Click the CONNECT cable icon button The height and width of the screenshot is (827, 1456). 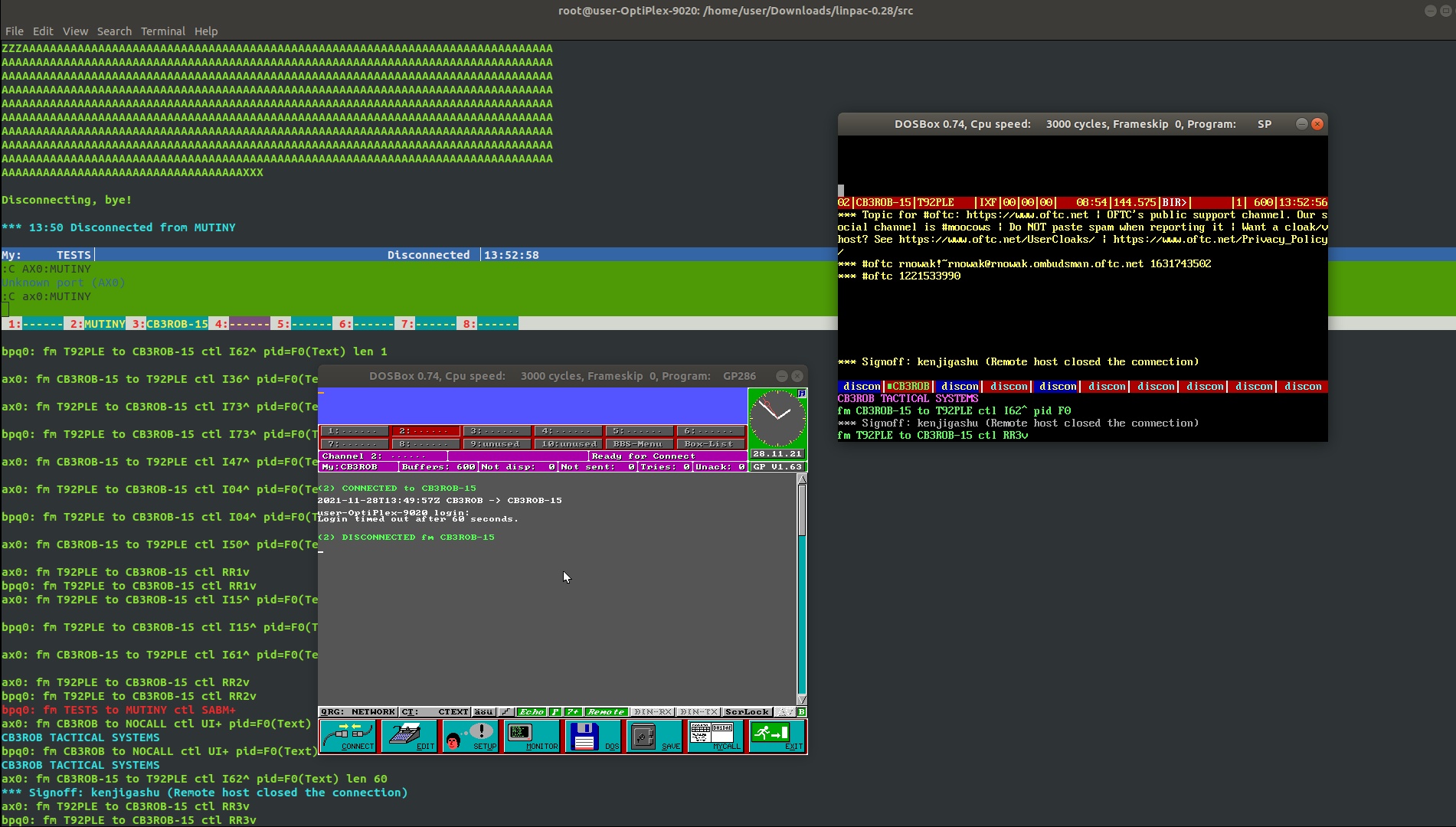(x=347, y=736)
